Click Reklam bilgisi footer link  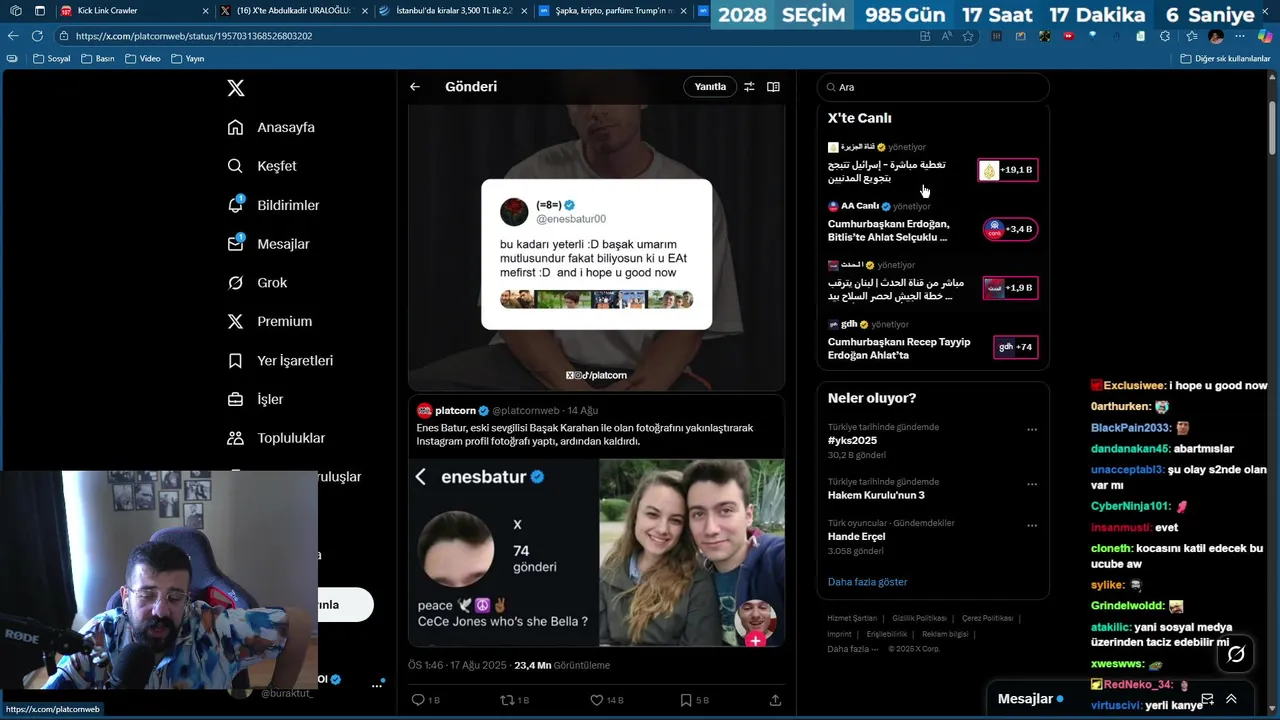coord(945,634)
